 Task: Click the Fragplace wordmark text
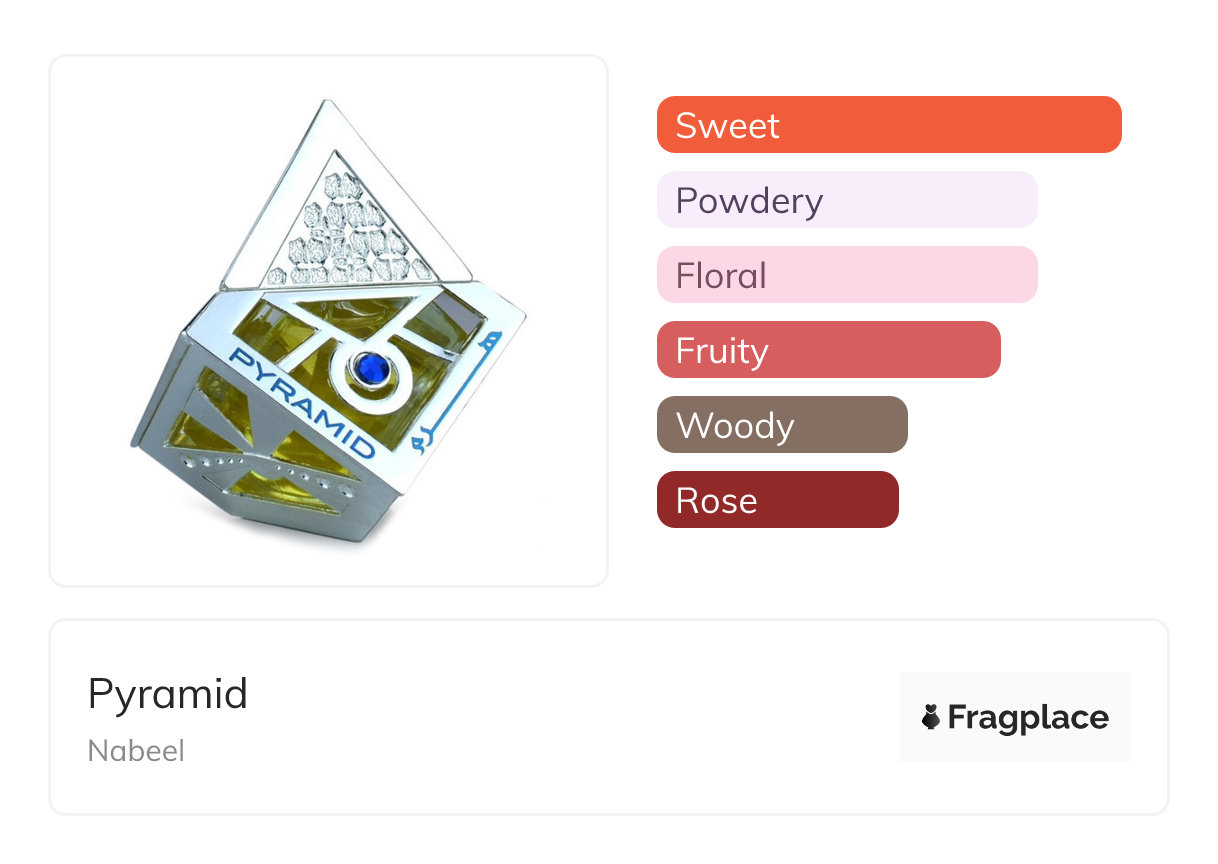point(1027,717)
